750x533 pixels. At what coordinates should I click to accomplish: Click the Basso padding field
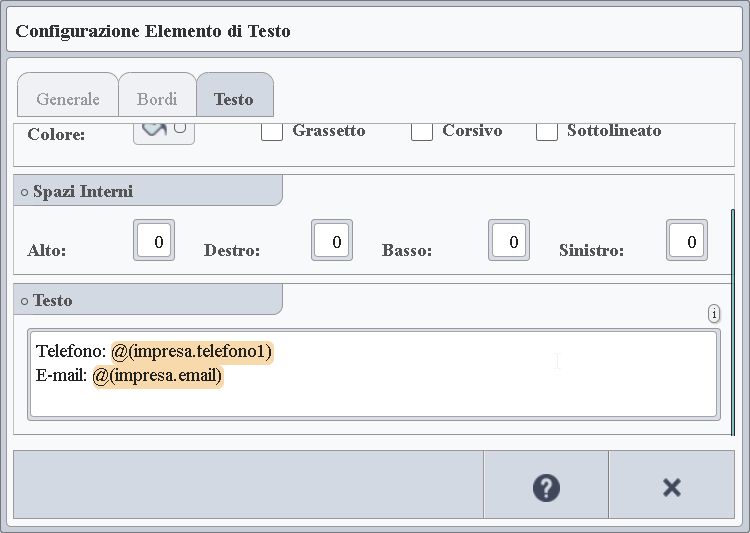509,240
